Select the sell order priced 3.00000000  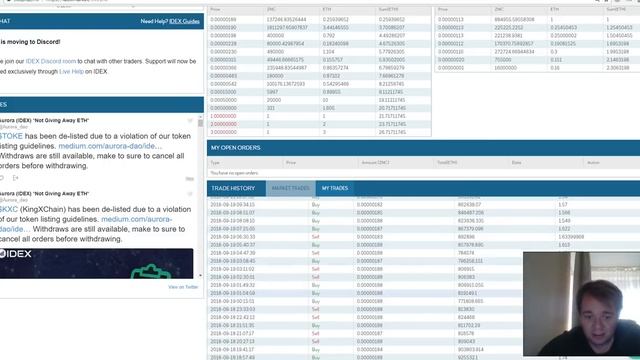[x=319, y=132]
